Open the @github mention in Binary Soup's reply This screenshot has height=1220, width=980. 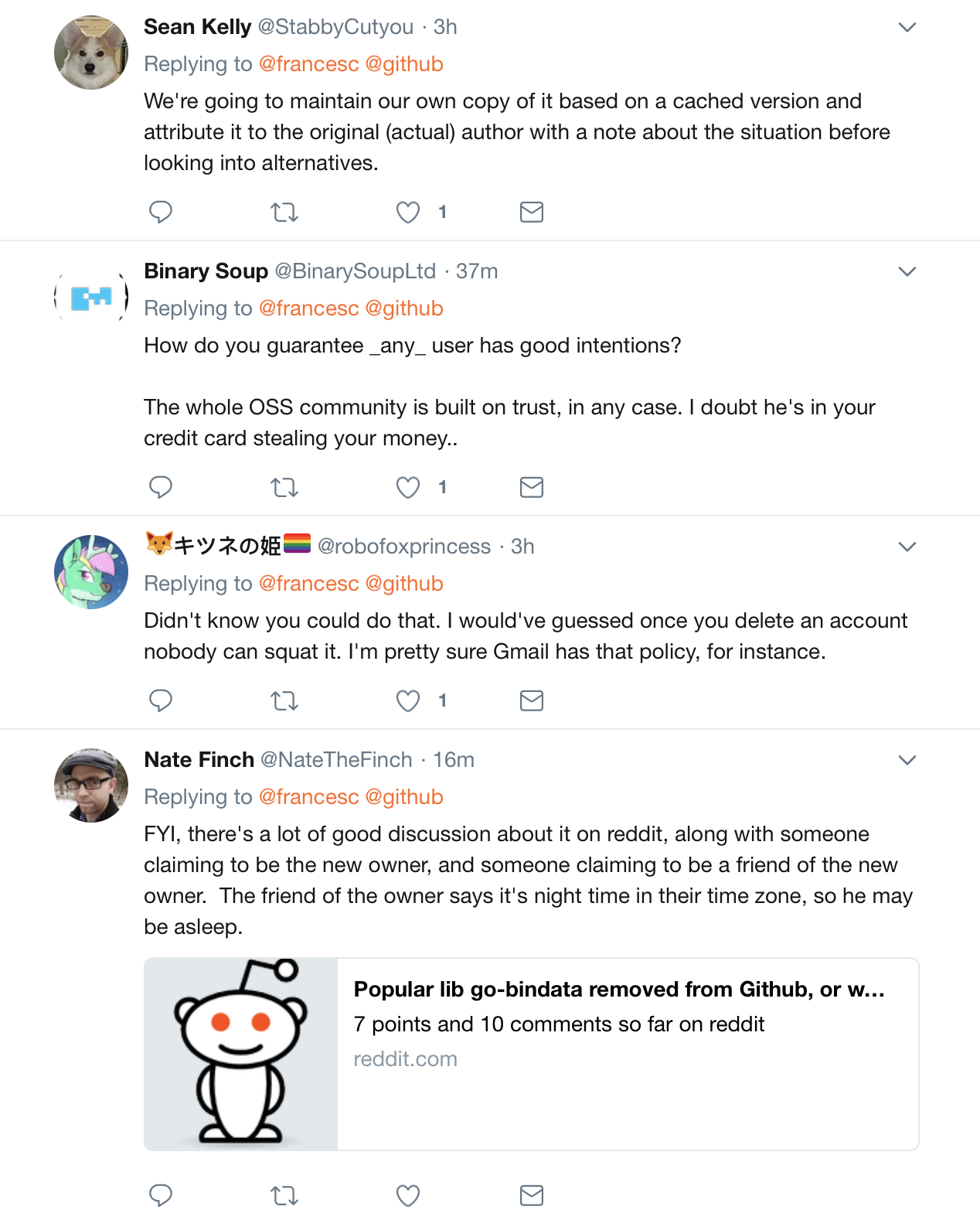(403, 308)
